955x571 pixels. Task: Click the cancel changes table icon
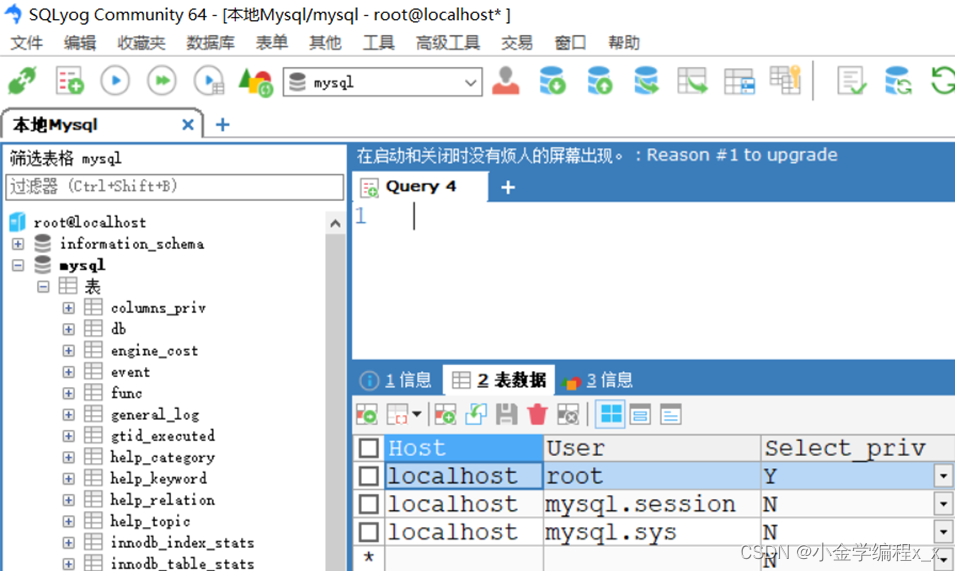point(568,415)
